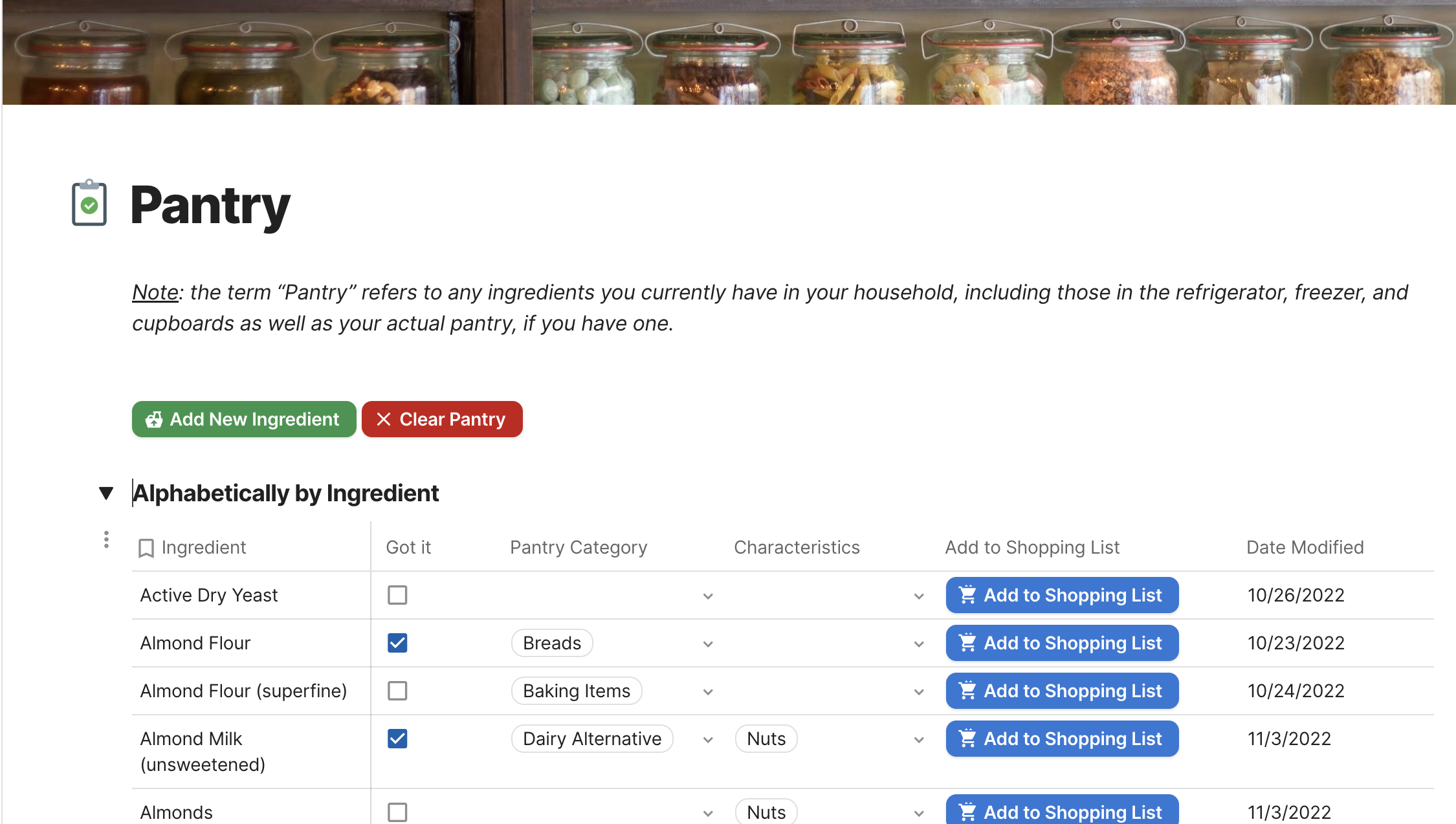Uncheck Got it for Almond Milk (unsweetened)

coord(397,739)
